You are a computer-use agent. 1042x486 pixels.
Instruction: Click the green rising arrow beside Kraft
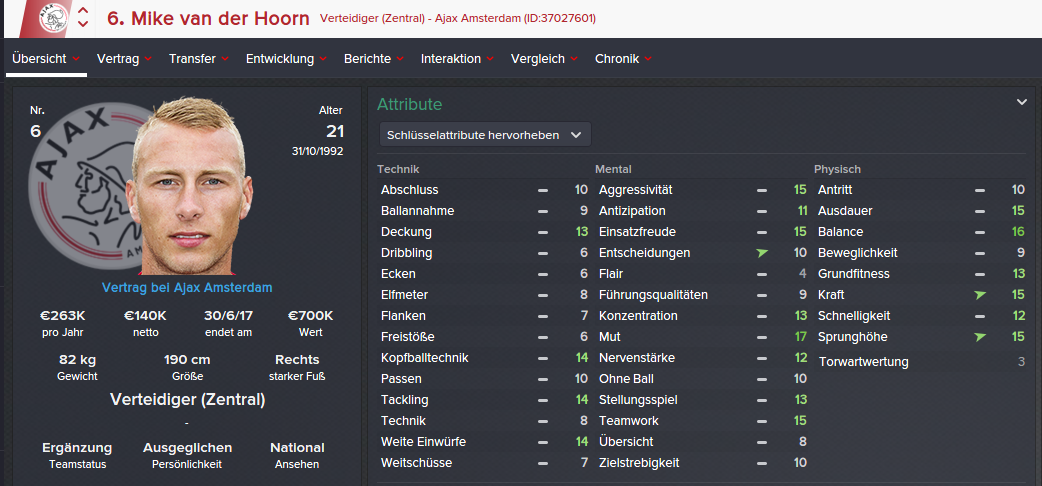point(981,295)
